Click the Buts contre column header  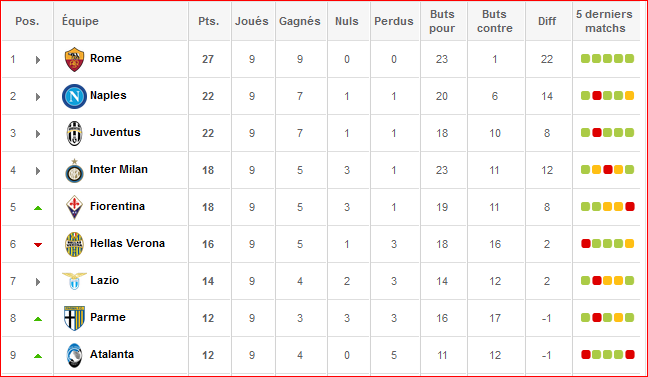point(495,21)
